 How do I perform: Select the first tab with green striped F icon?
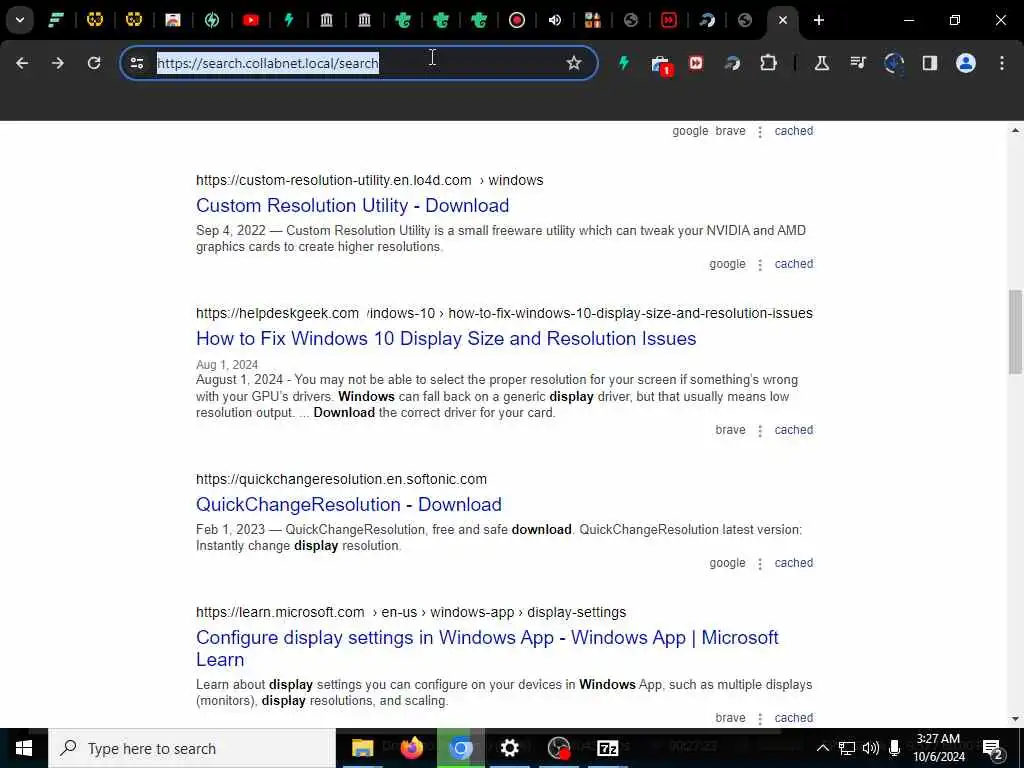(x=56, y=20)
